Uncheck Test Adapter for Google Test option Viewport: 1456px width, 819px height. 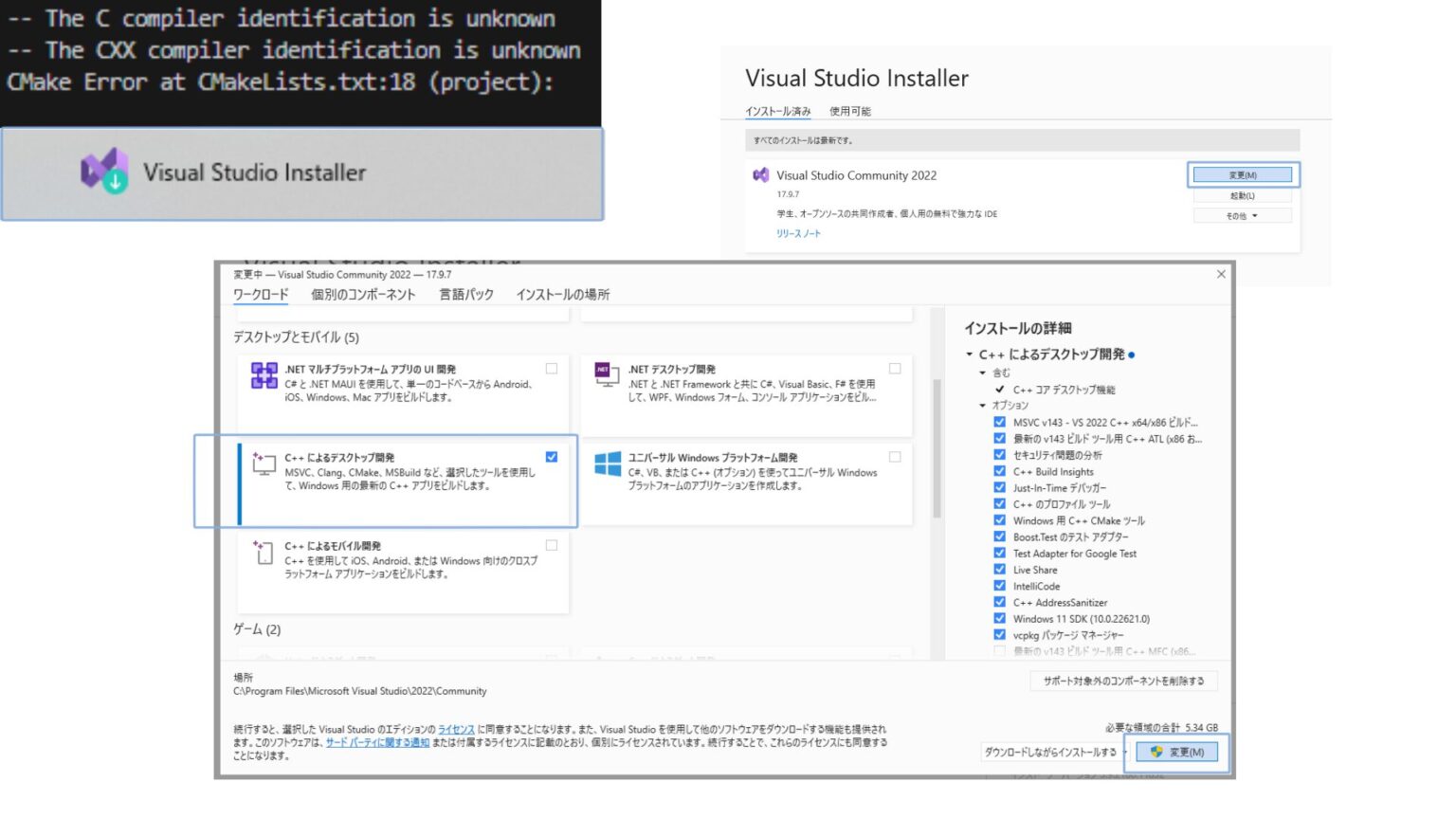point(999,553)
